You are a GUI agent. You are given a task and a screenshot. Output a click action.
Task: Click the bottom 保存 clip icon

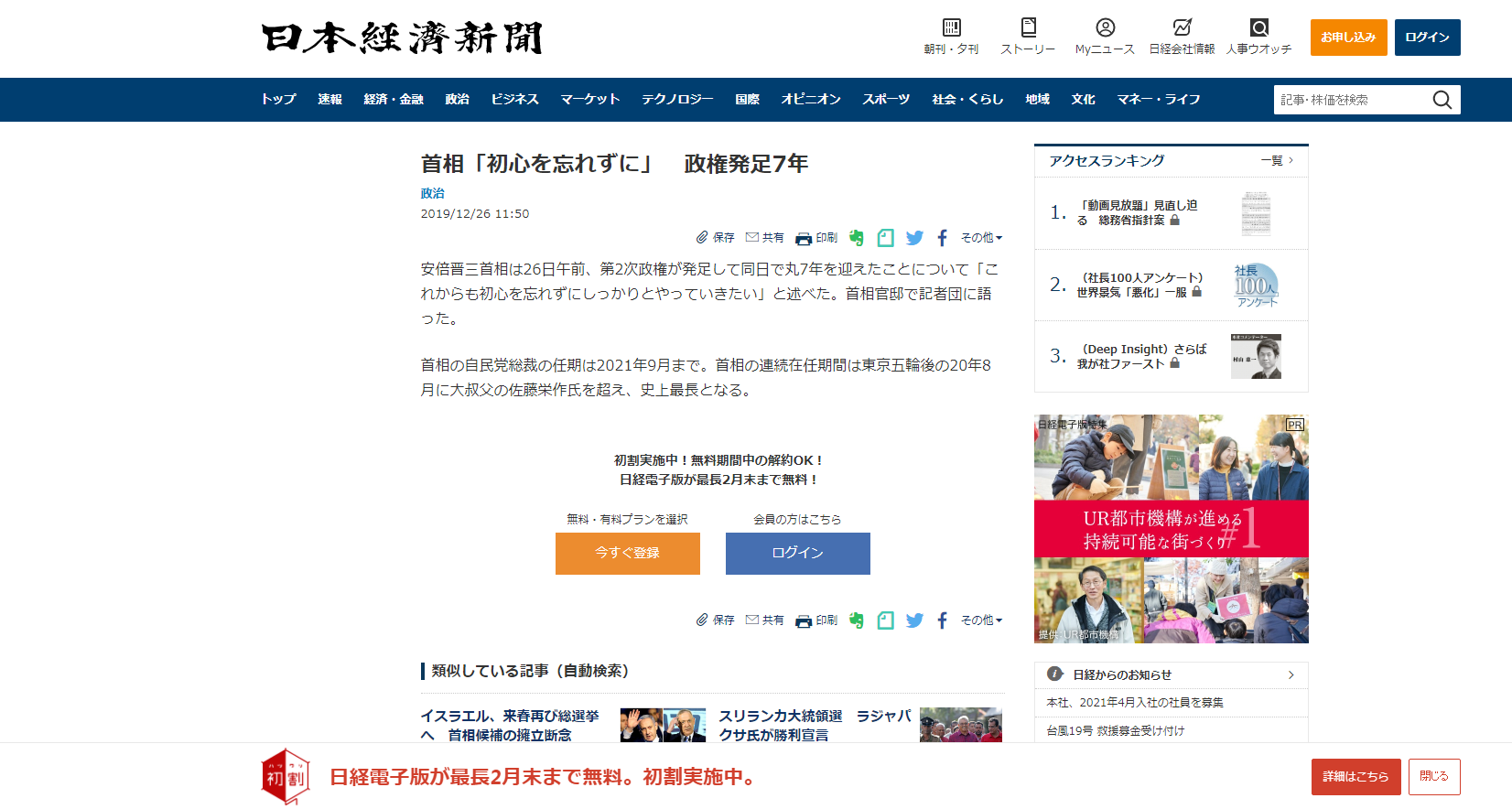pos(702,620)
